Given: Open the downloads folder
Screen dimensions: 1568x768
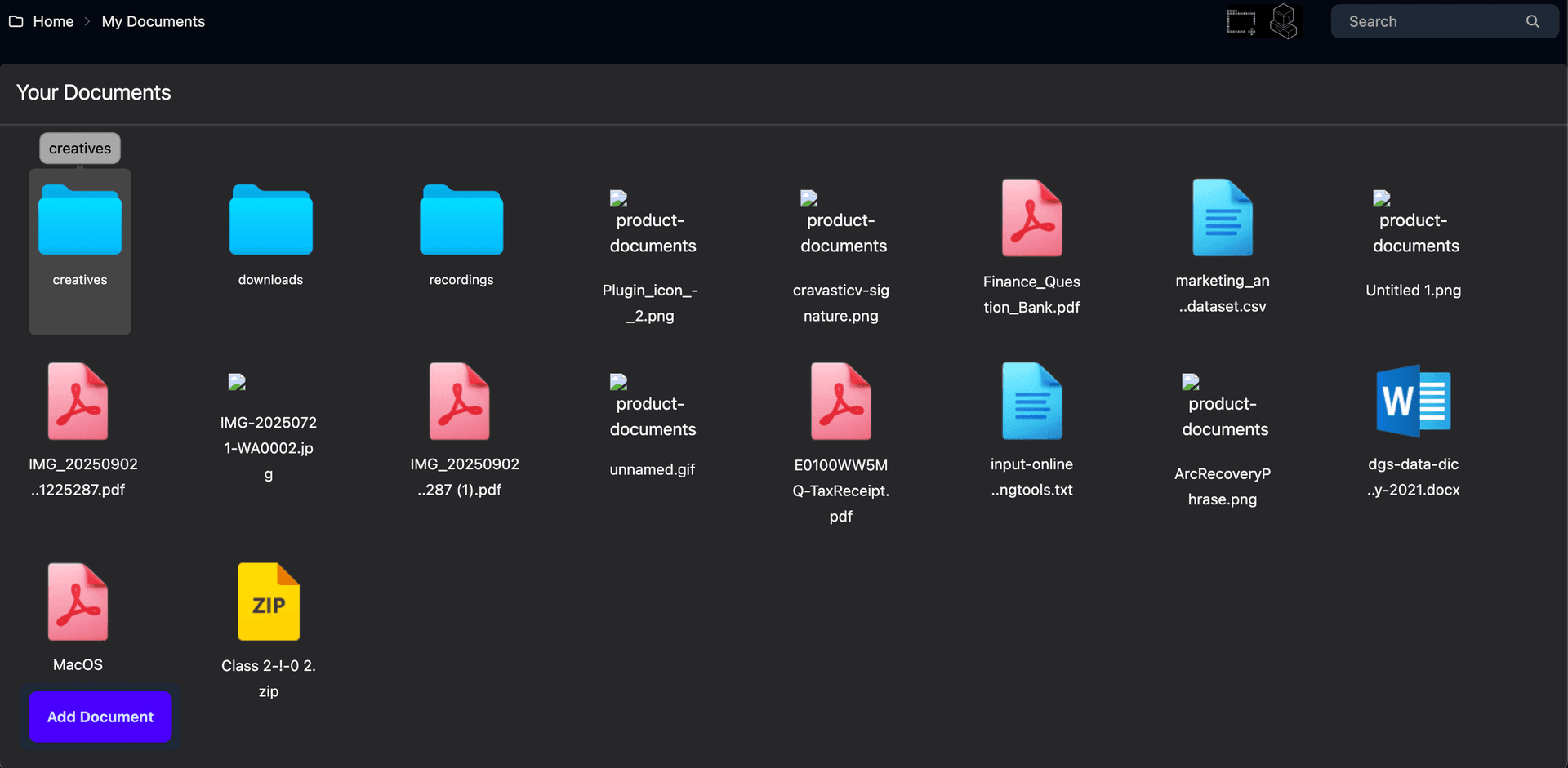Looking at the screenshot, I should (270, 220).
